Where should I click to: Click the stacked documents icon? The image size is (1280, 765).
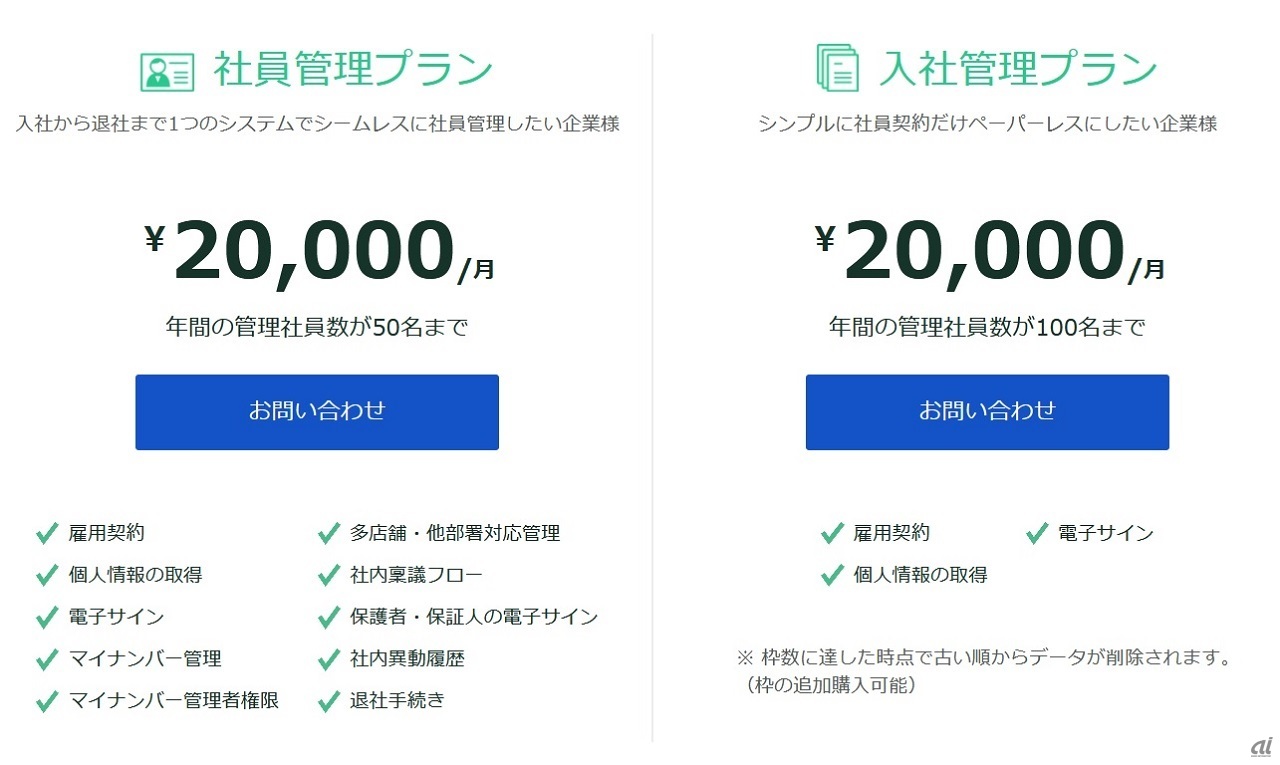click(837, 68)
